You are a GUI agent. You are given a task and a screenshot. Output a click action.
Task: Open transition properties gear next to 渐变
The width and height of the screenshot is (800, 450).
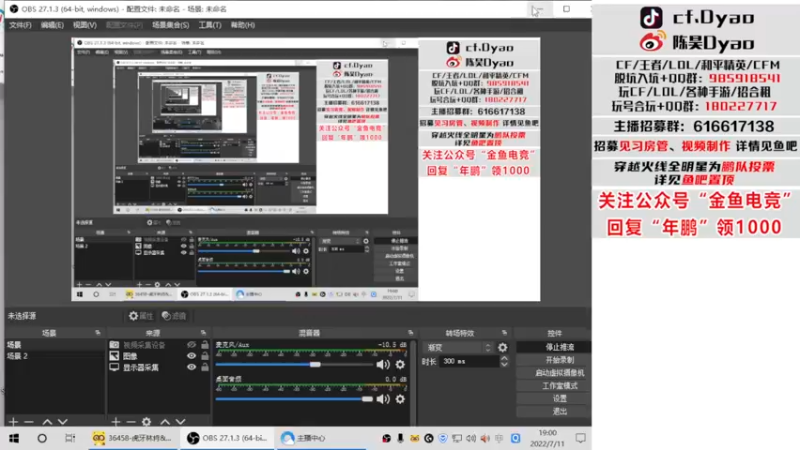(x=503, y=347)
